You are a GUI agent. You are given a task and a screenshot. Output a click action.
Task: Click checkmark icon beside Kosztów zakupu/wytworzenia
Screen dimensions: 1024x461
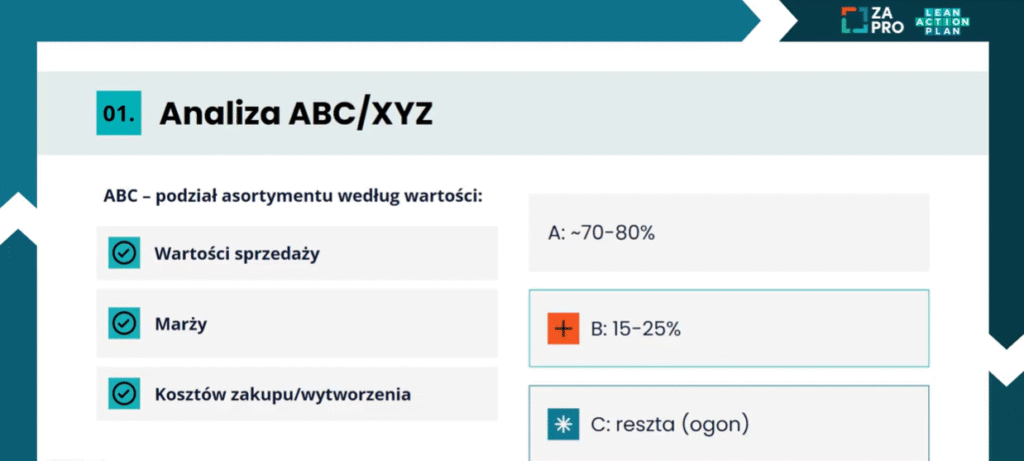[x=124, y=394]
